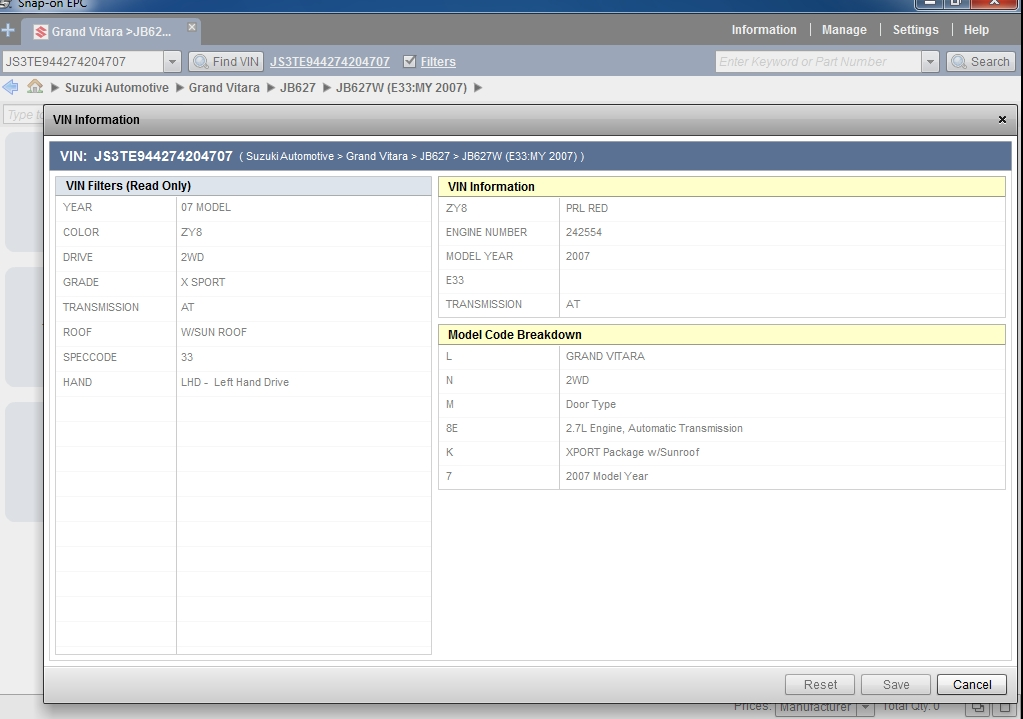Toggle the Filters checkbox
The width and height of the screenshot is (1023, 719).
[409, 62]
